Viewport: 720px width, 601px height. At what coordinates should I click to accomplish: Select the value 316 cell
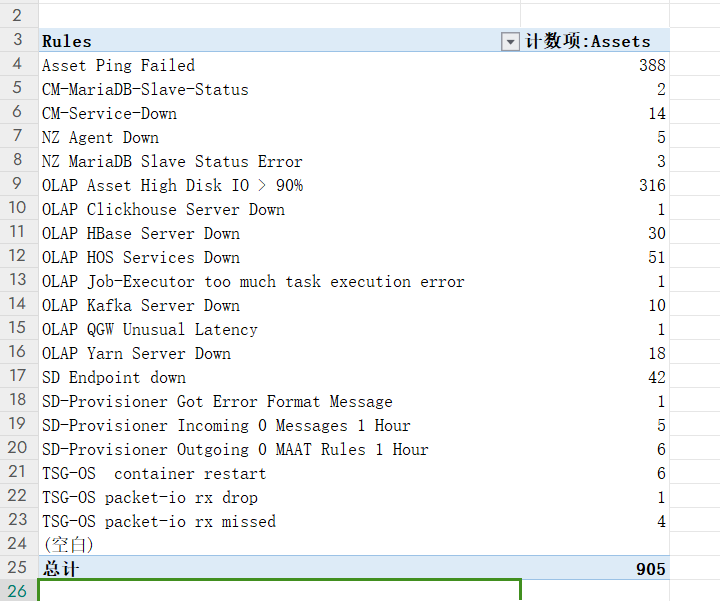tap(652, 185)
